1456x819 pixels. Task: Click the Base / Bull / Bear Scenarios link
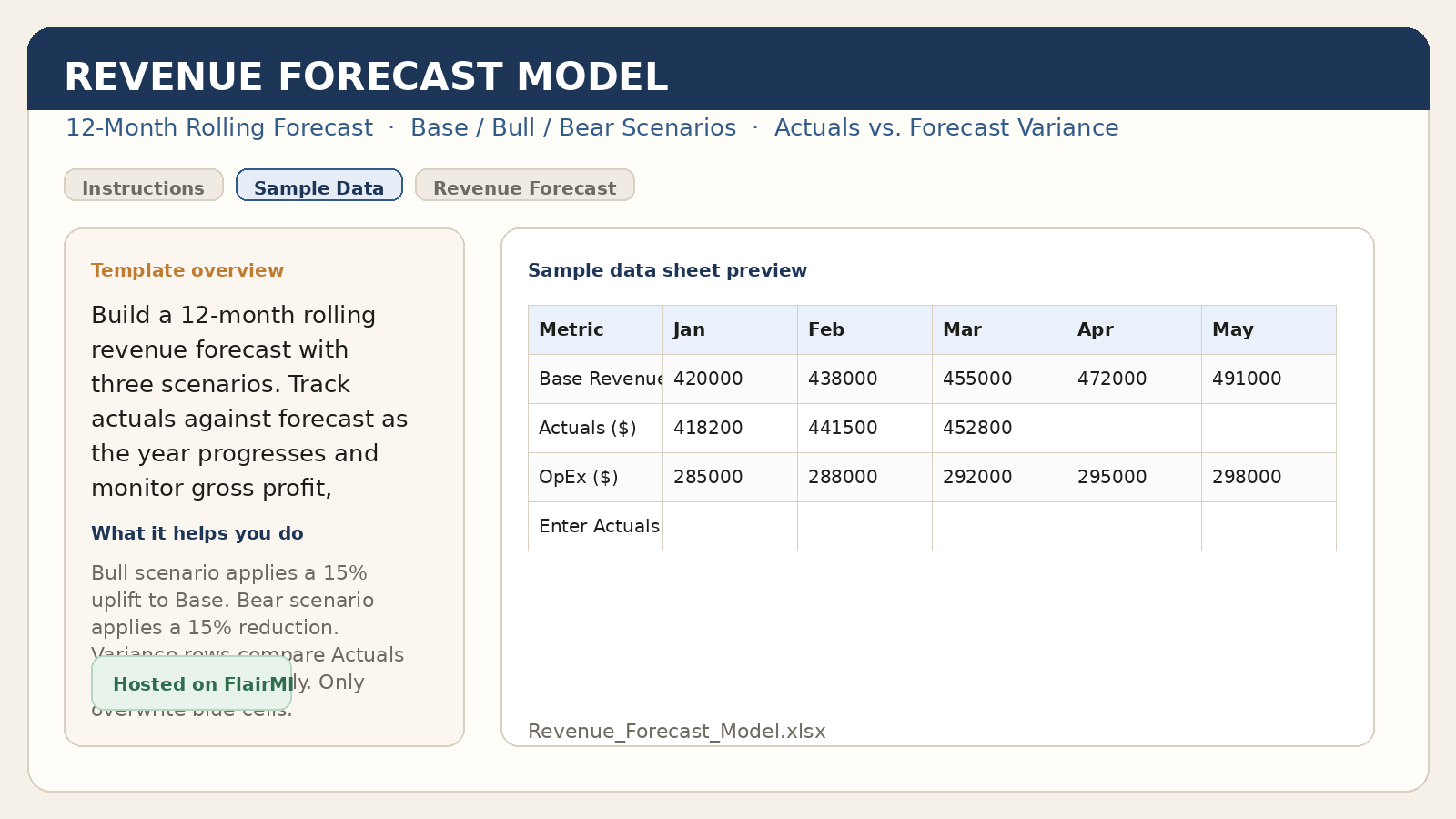pyautogui.click(x=572, y=127)
